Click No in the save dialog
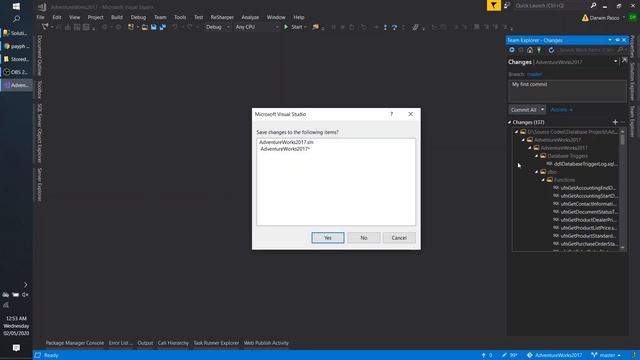This screenshot has height=360, width=640. pyautogui.click(x=364, y=238)
